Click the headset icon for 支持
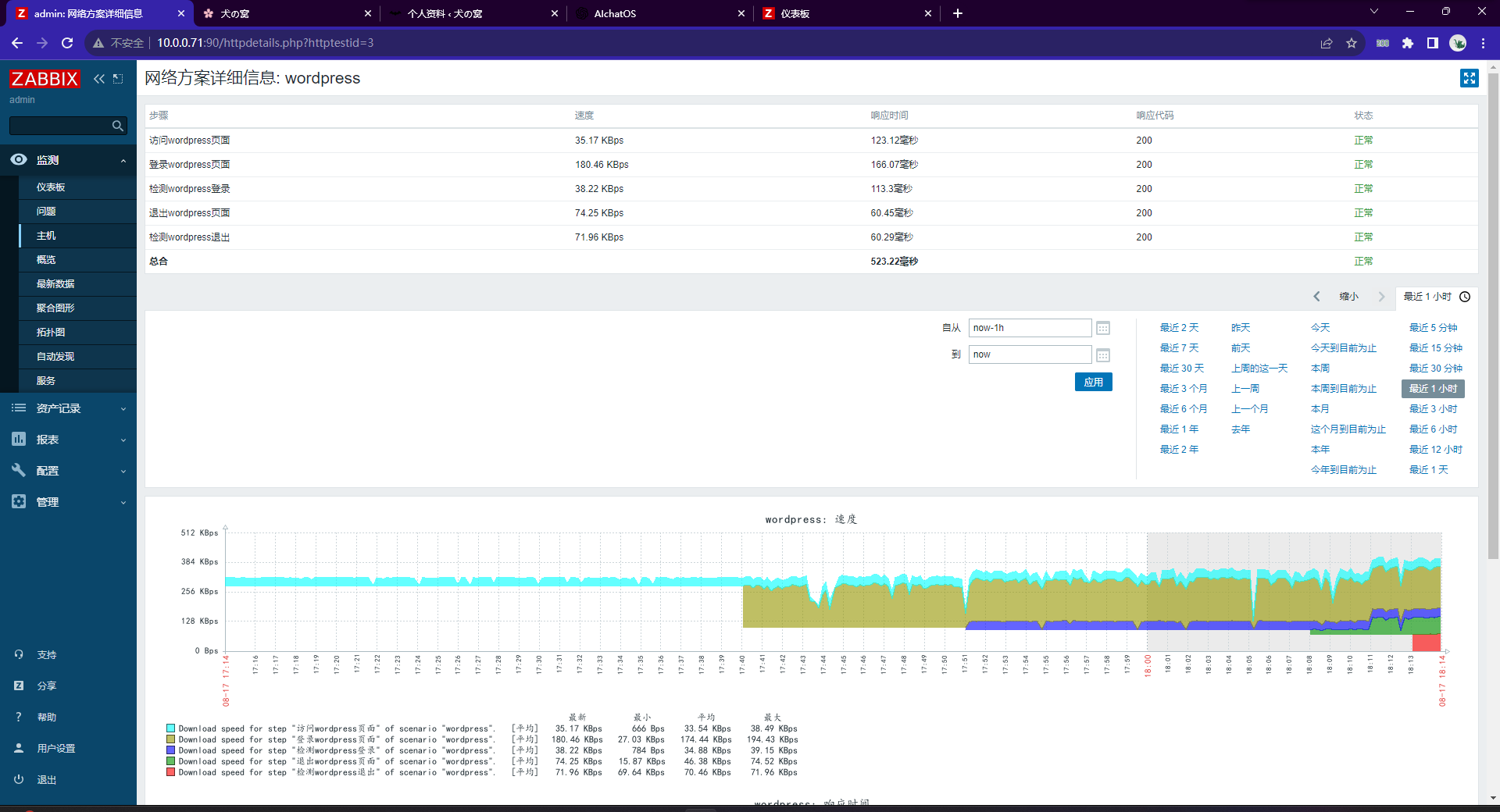The height and width of the screenshot is (812, 1500). tap(19, 654)
